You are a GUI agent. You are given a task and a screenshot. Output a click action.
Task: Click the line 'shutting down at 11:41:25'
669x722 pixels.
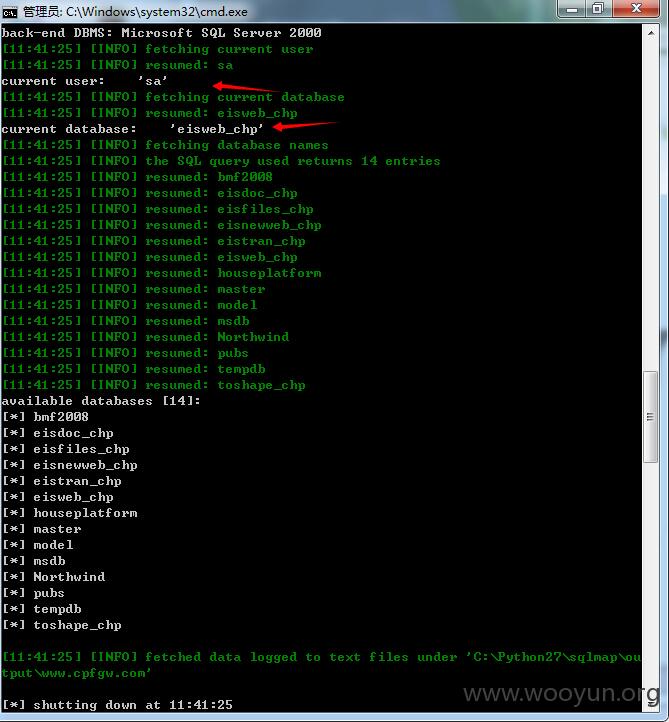(117, 705)
